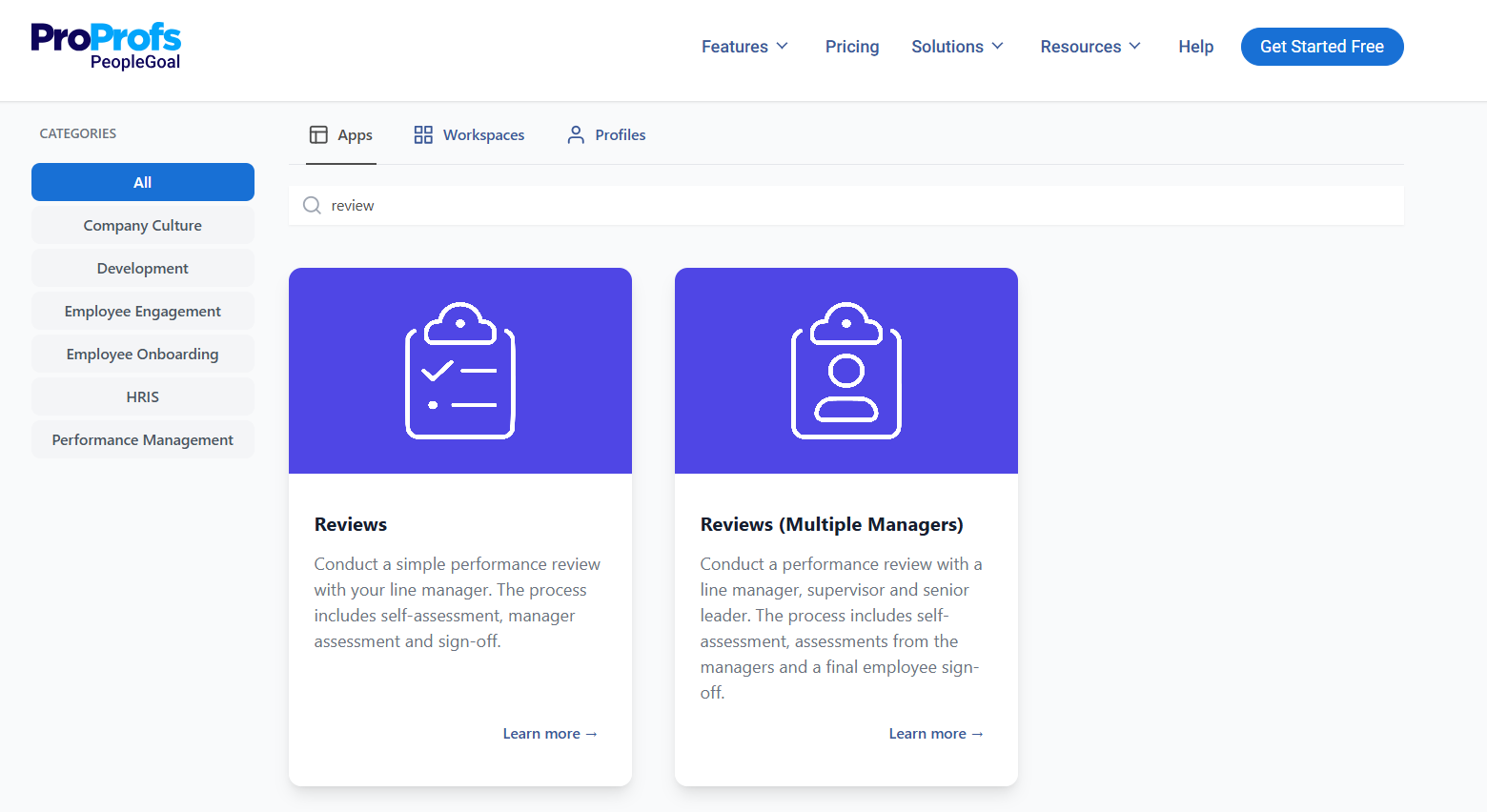Open the Solutions menu label
Image resolution: width=1487 pixels, height=812 pixels.
(947, 47)
